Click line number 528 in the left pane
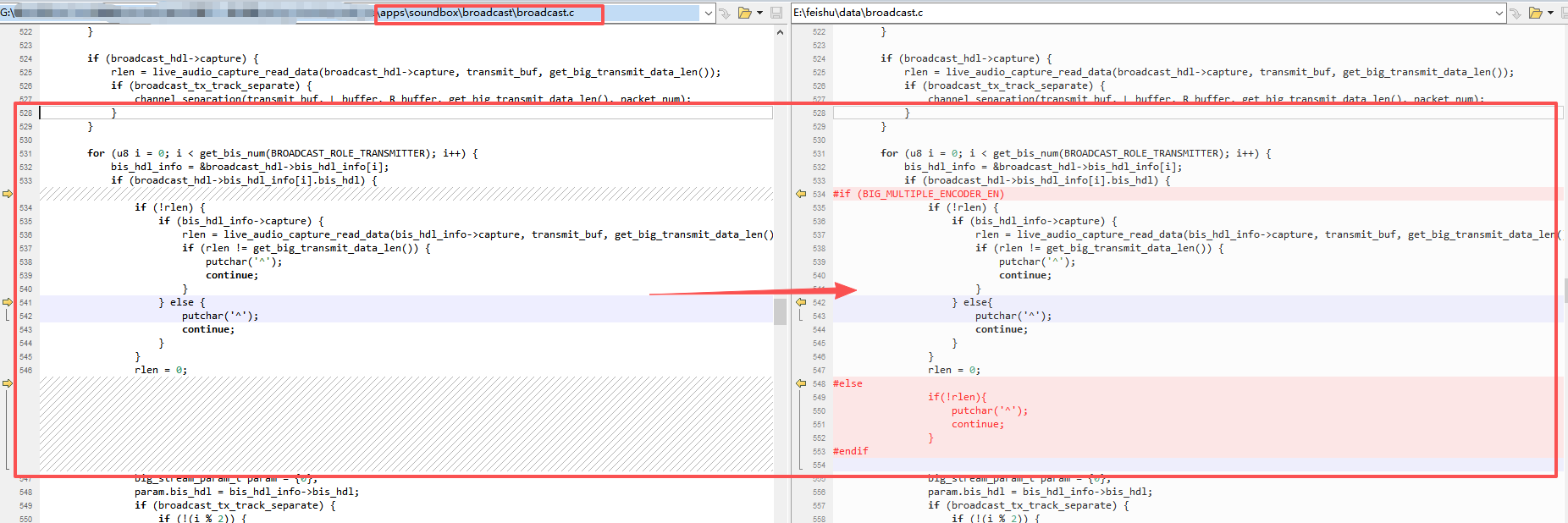This screenshot has height=523, width=1568. click(x=25, y=113)
